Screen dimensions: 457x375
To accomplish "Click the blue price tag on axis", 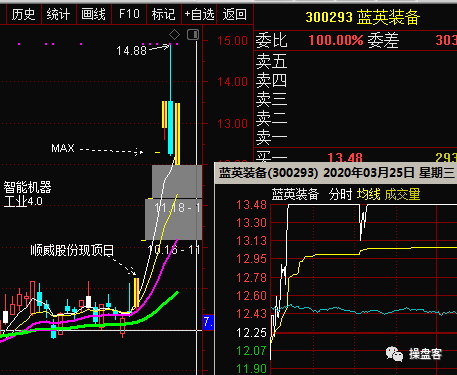I will point(208,322).
